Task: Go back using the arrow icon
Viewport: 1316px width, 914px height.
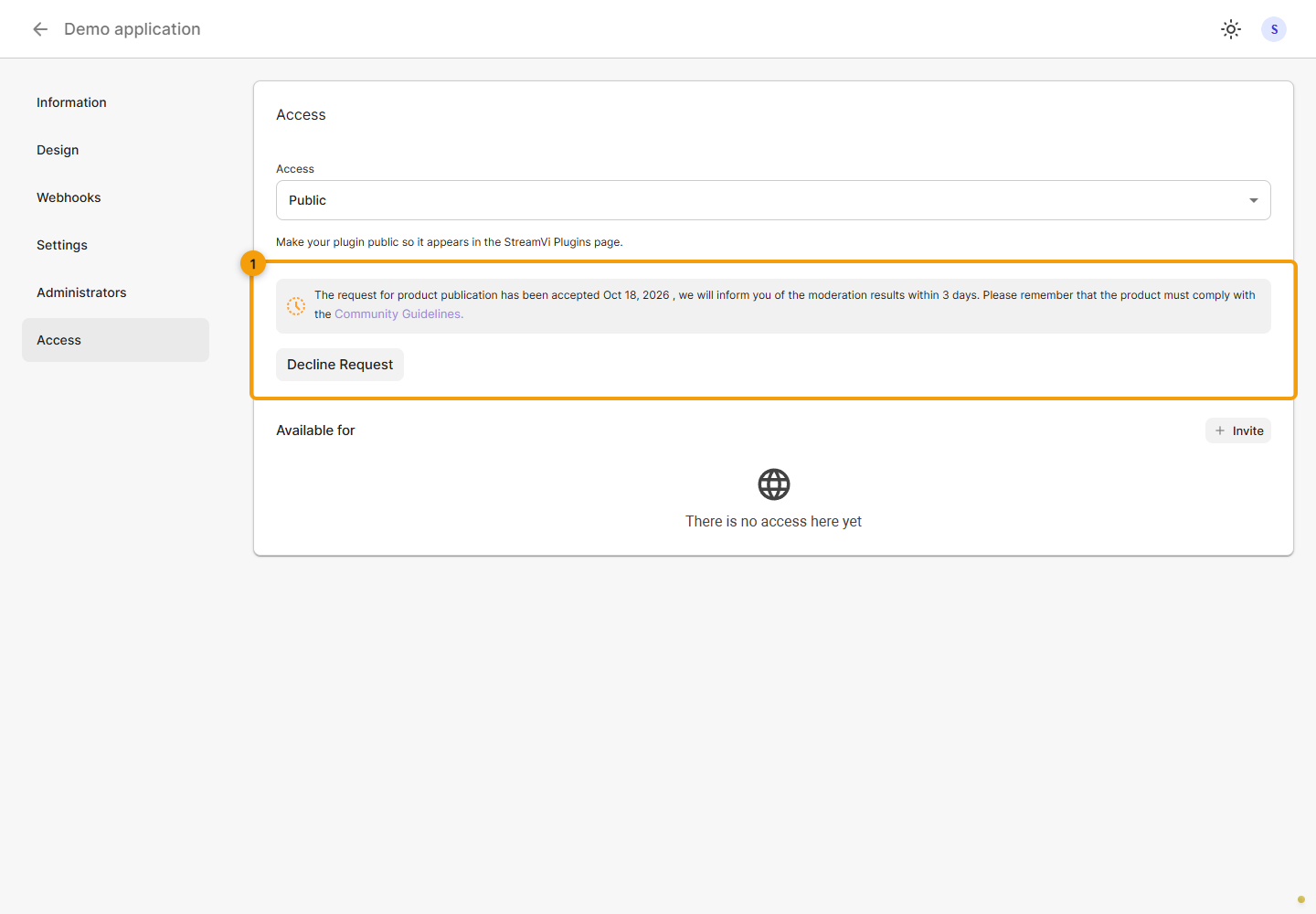Action: pos(40,29)
